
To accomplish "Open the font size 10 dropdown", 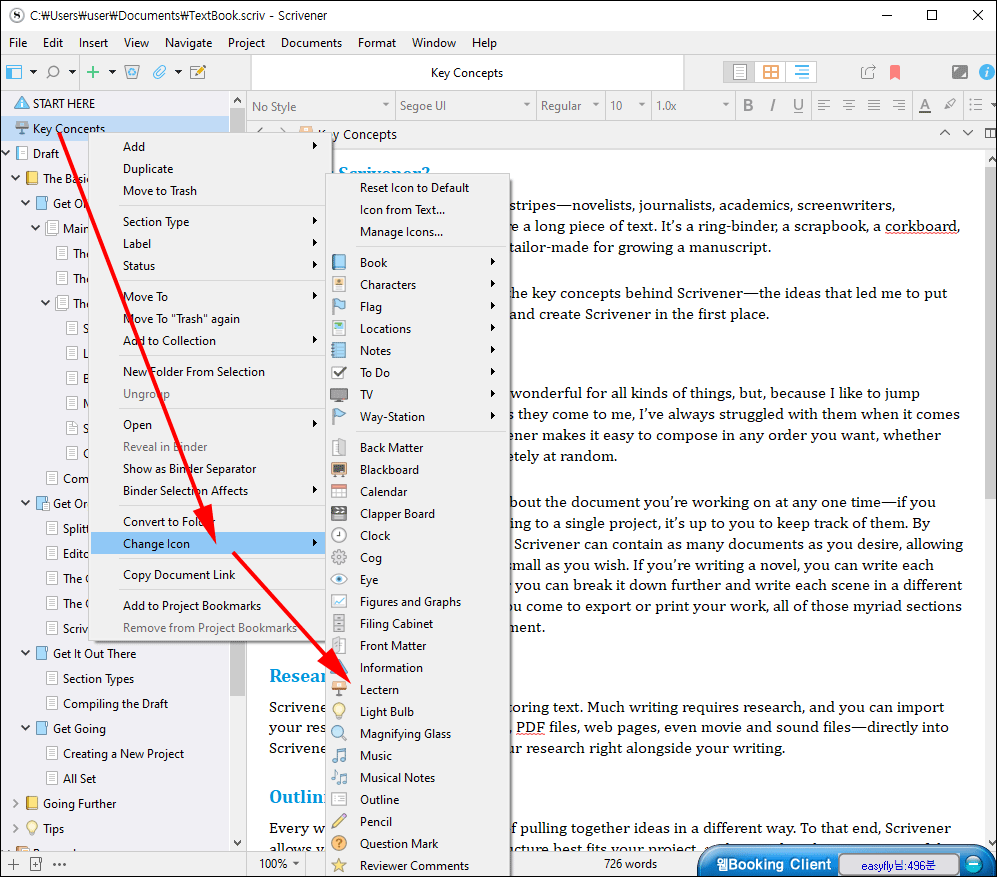I will 628,106.
